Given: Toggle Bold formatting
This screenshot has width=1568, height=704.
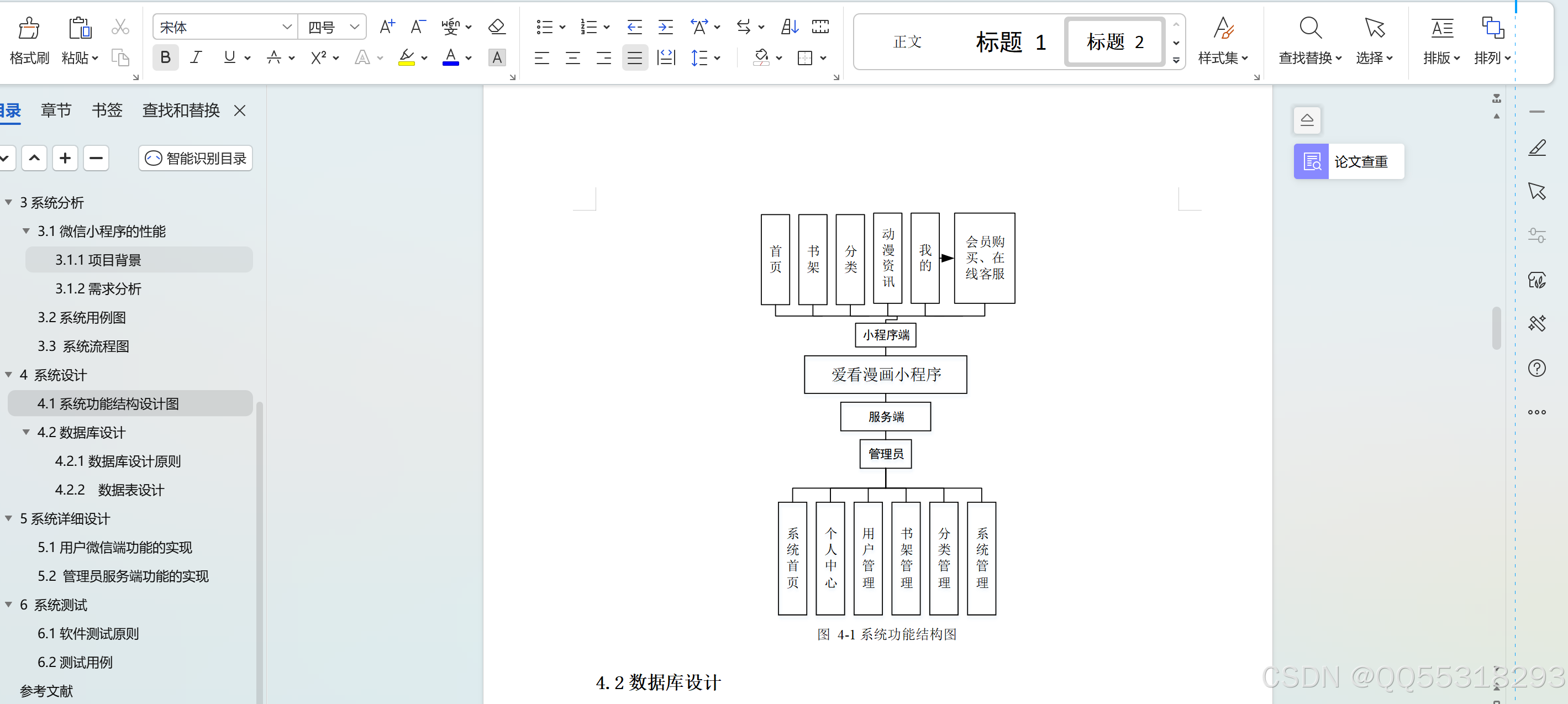Looking at the screenshot, I should pos(165,58).
